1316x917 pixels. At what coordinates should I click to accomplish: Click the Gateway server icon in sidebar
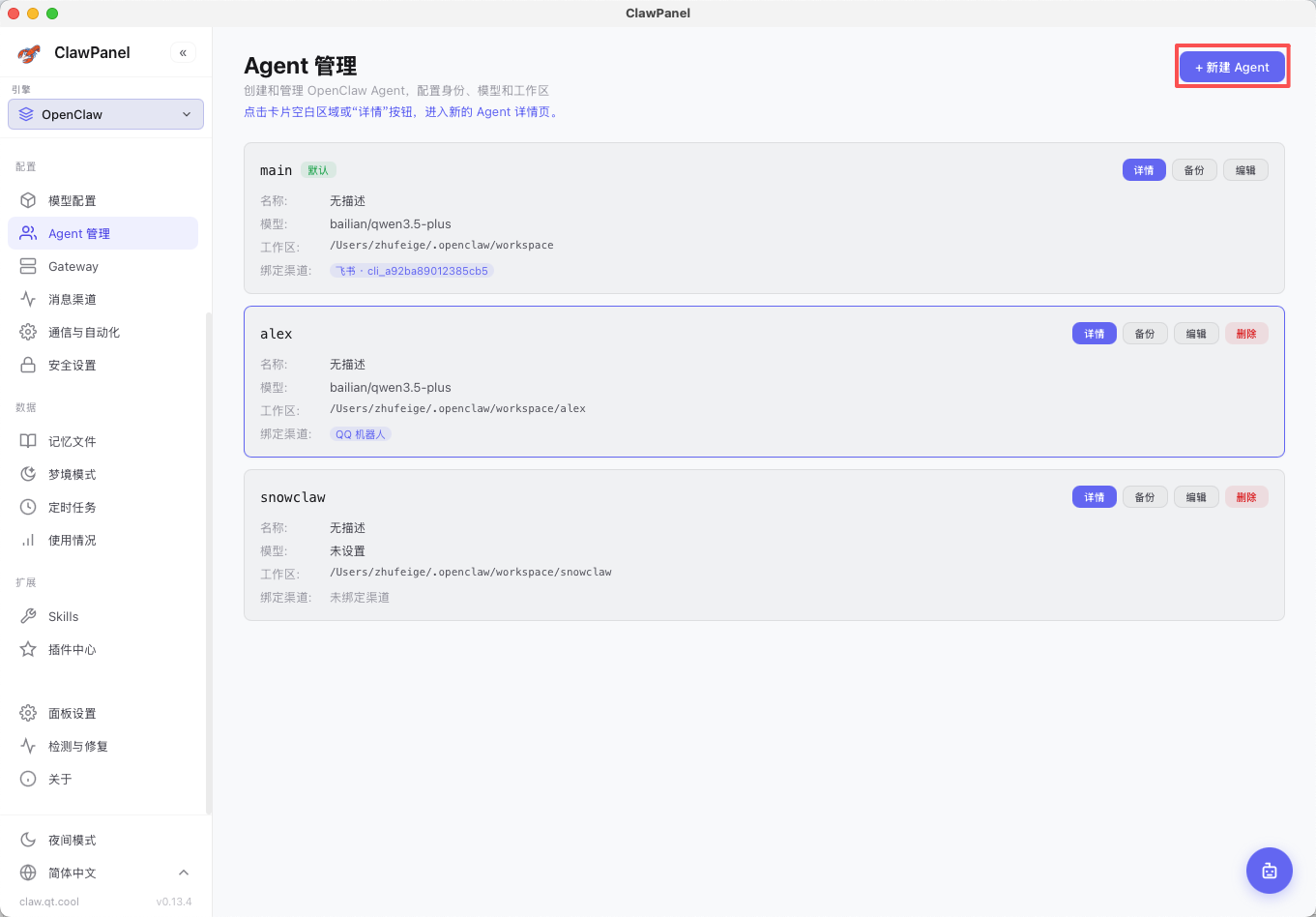[x=28, y=266]
